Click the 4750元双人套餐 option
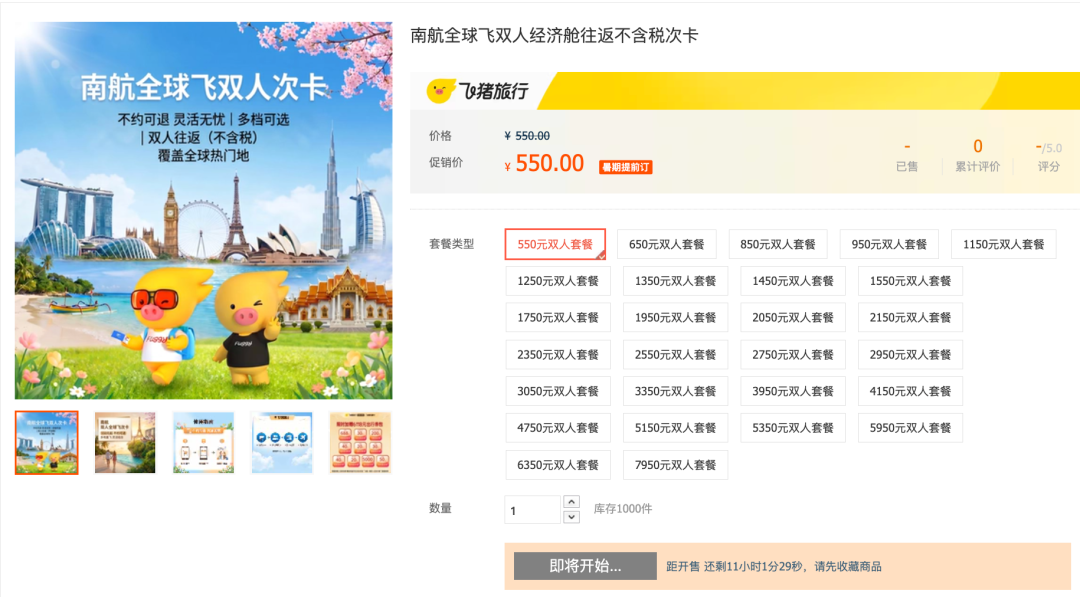 [558, 428]
